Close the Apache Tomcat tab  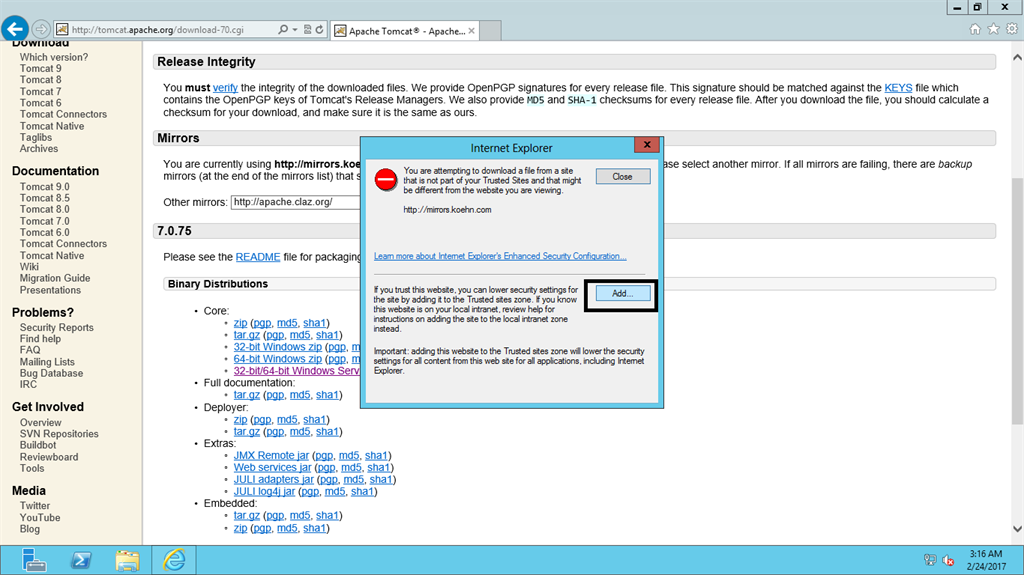[x=472, y=31]
